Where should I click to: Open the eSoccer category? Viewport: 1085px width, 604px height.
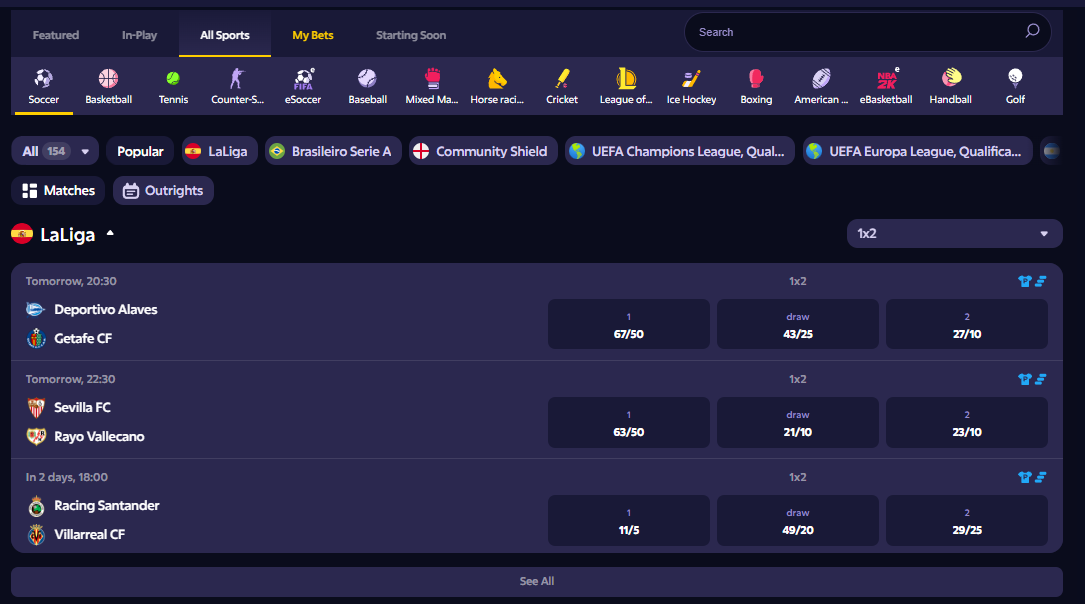[x=303, y=78]
